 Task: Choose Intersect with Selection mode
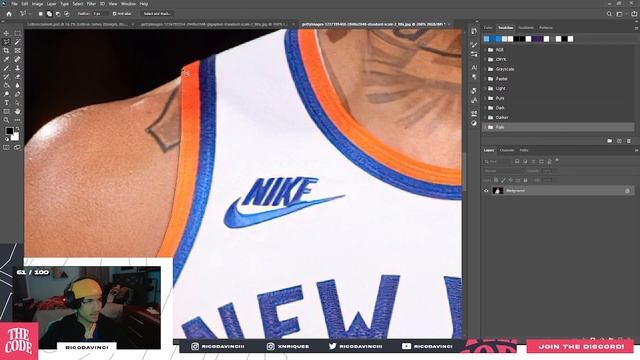pos(67,14)
